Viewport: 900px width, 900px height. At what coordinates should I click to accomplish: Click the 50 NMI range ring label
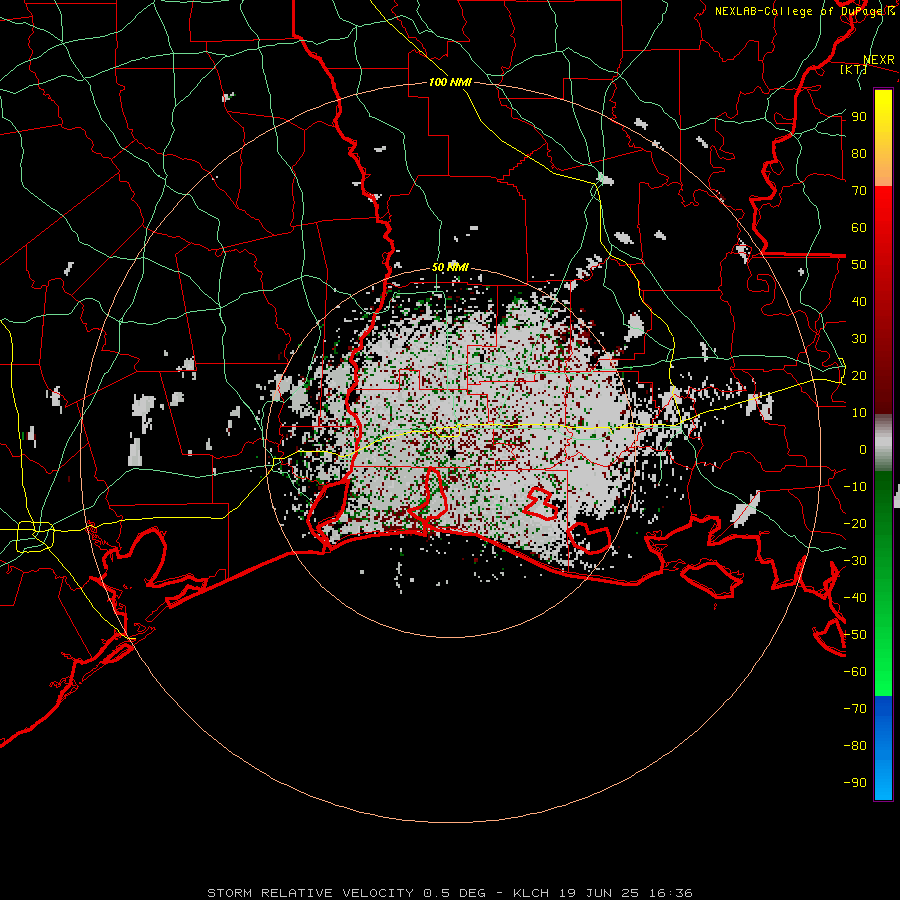click(450, 267)
